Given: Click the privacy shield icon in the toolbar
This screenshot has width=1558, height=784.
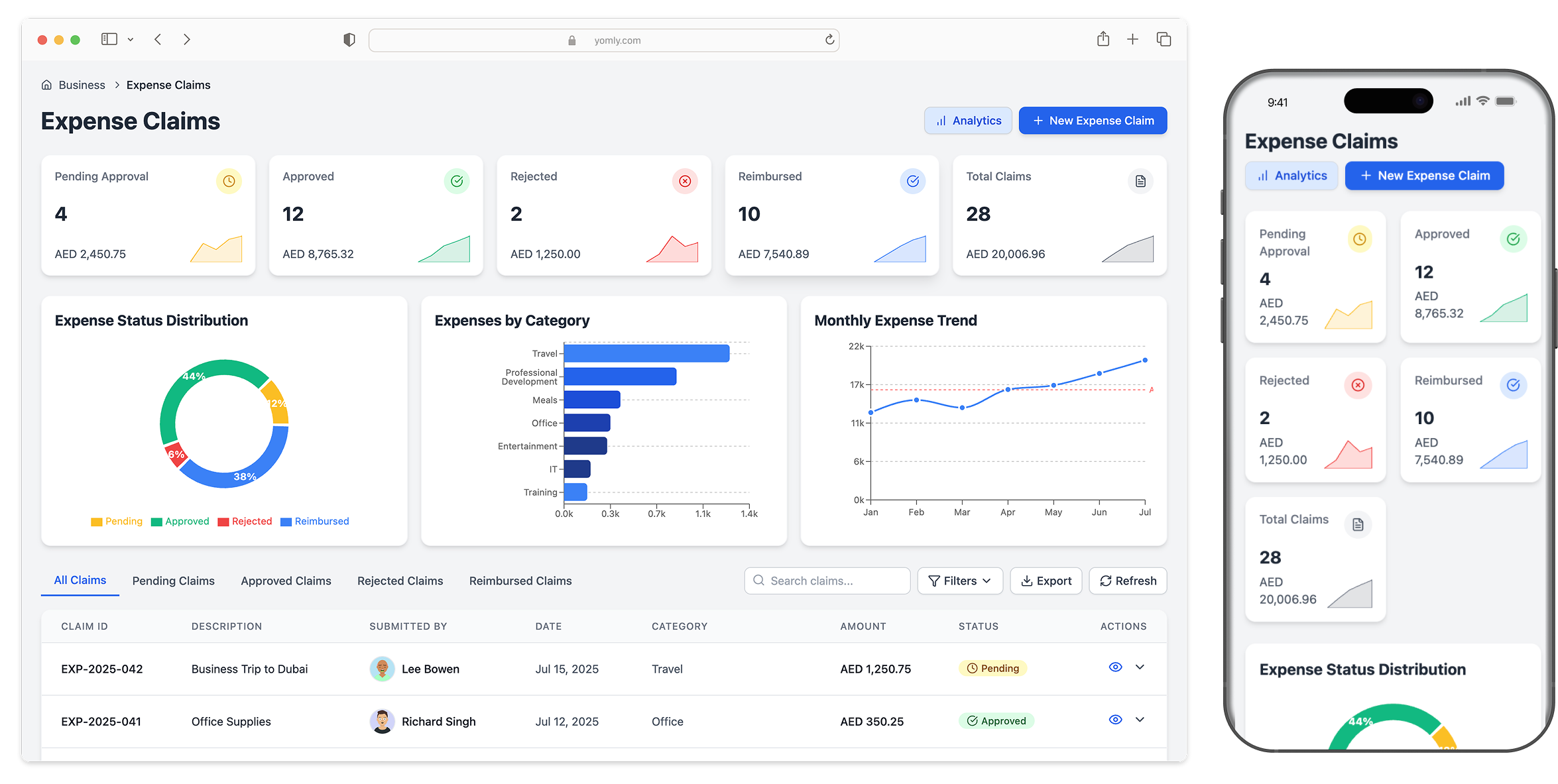Looking at the screenshot, I should pyautogui.click(x=349, y=40).
